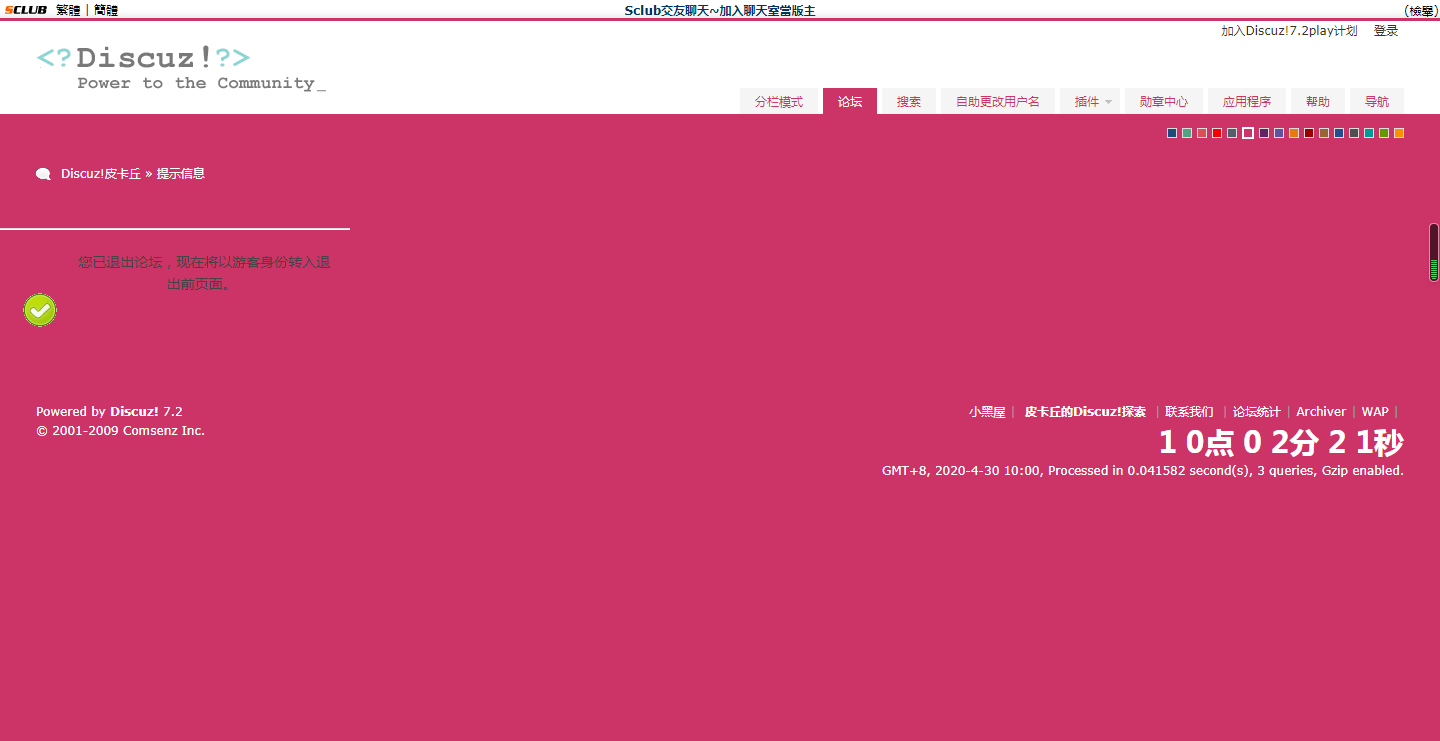Switch language to 簡體

click(106, 10)
